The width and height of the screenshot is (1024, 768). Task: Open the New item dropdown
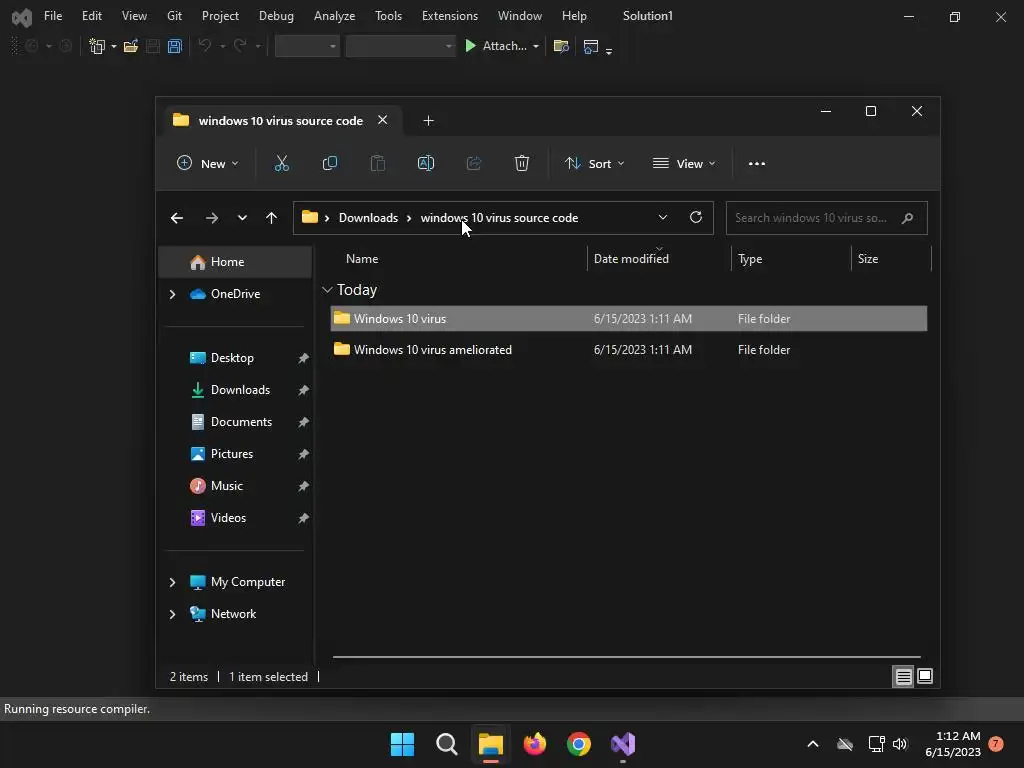tap(208, 163)
